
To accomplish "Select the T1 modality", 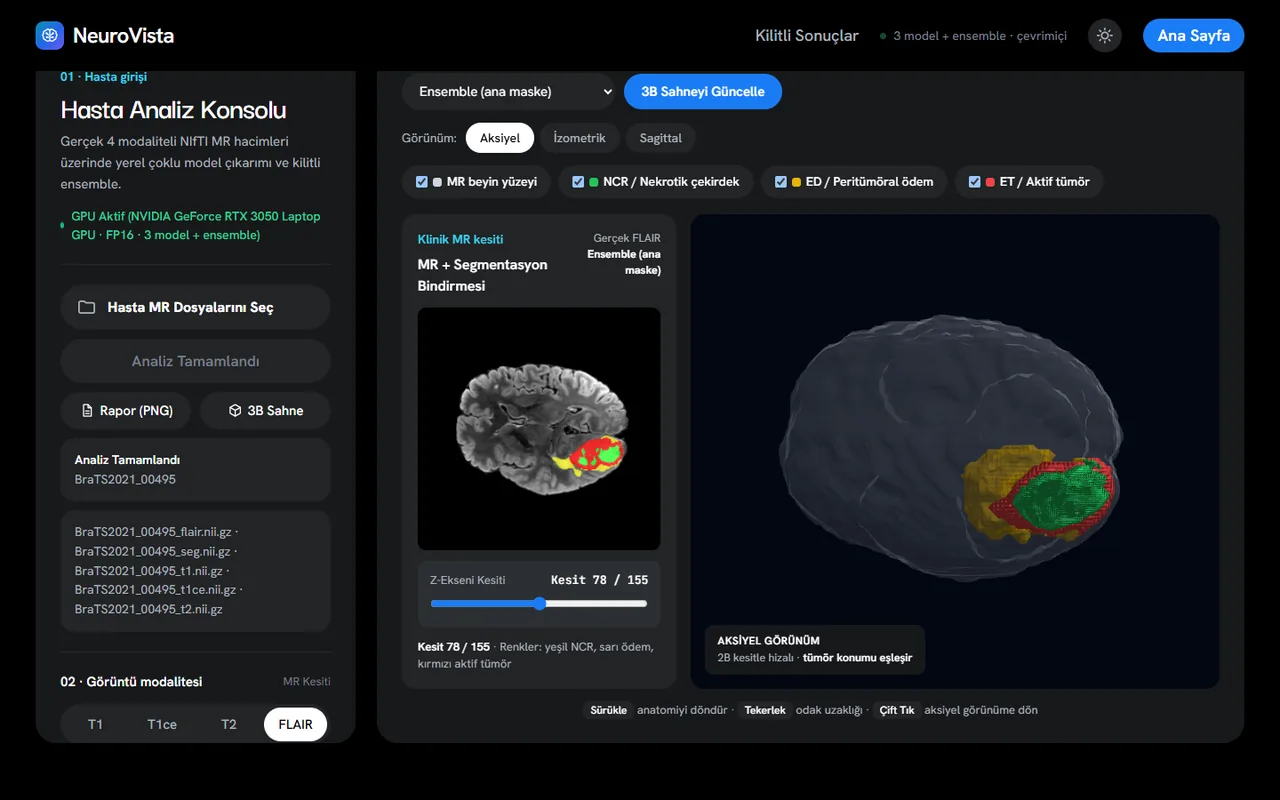I will pyautogui.click(x=95, y=724).
